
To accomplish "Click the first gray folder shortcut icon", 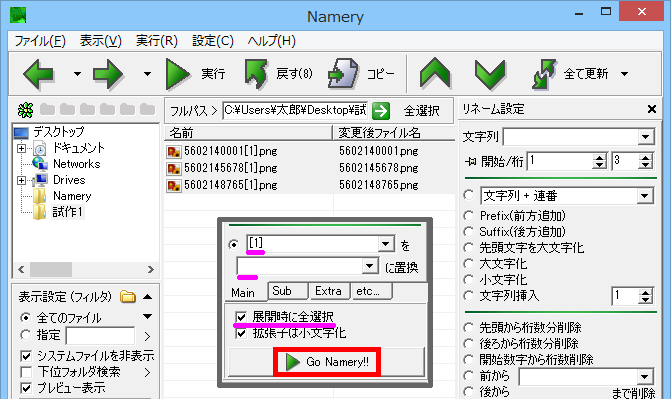I will click(x=48, y=109).
